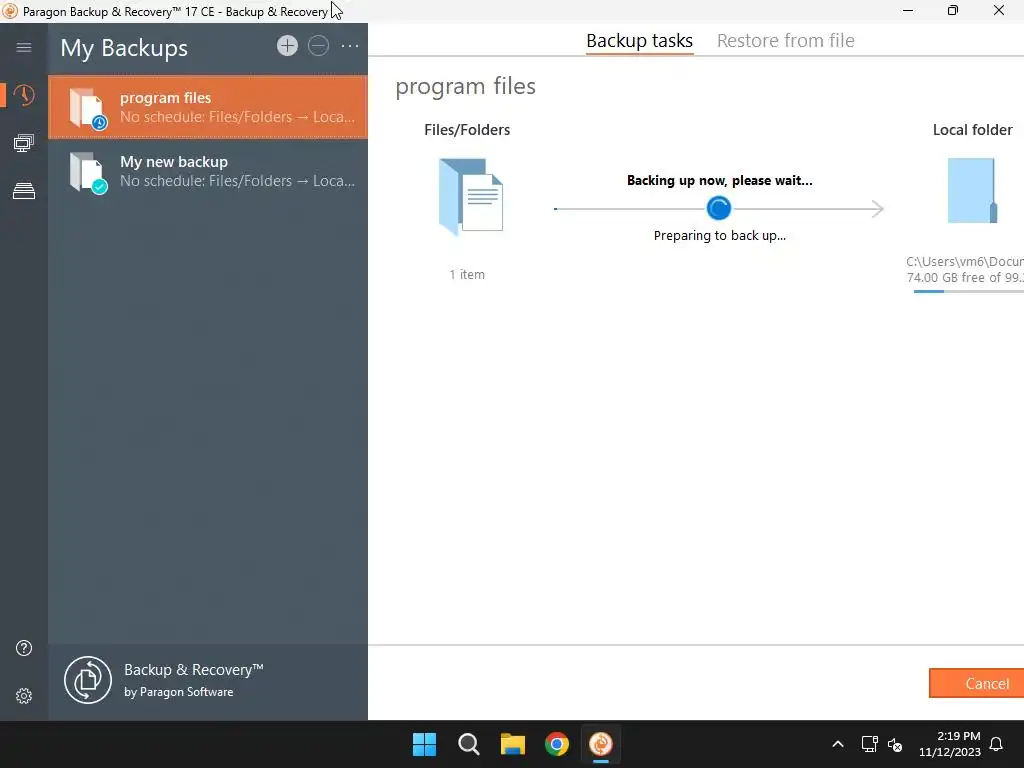Open the disk drives icon in sidebar

click(x=24, y=191)
